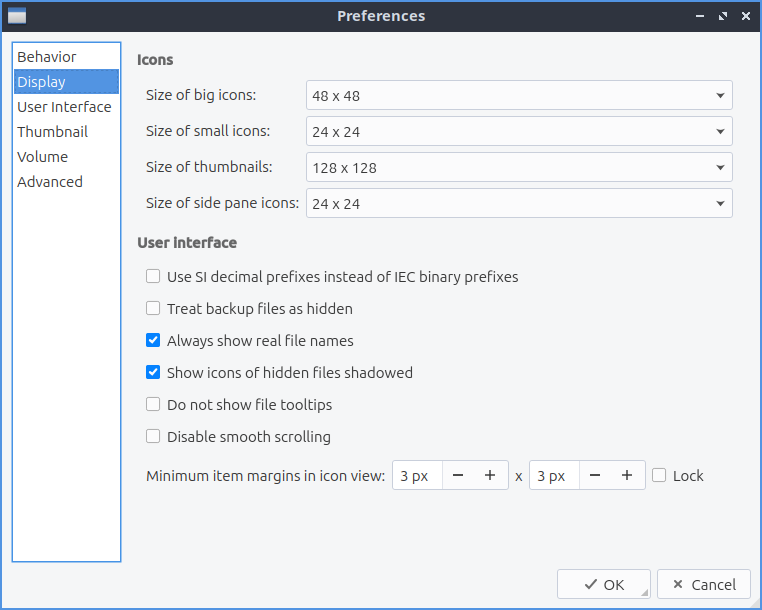Uncheck Always show real file names
This screenshot has width=762, height=610.
(x=153, y=340)
